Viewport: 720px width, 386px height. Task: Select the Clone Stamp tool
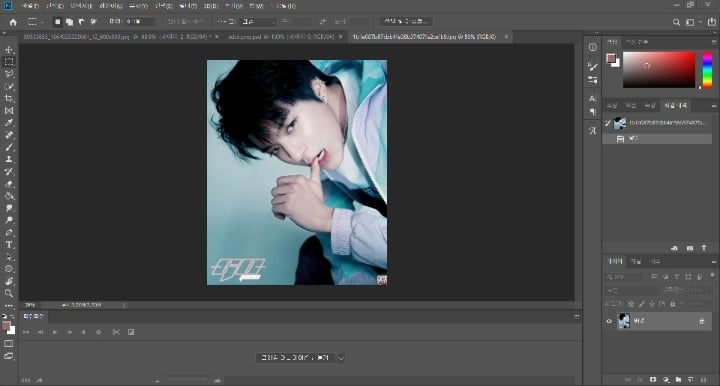tap(9, 159)
